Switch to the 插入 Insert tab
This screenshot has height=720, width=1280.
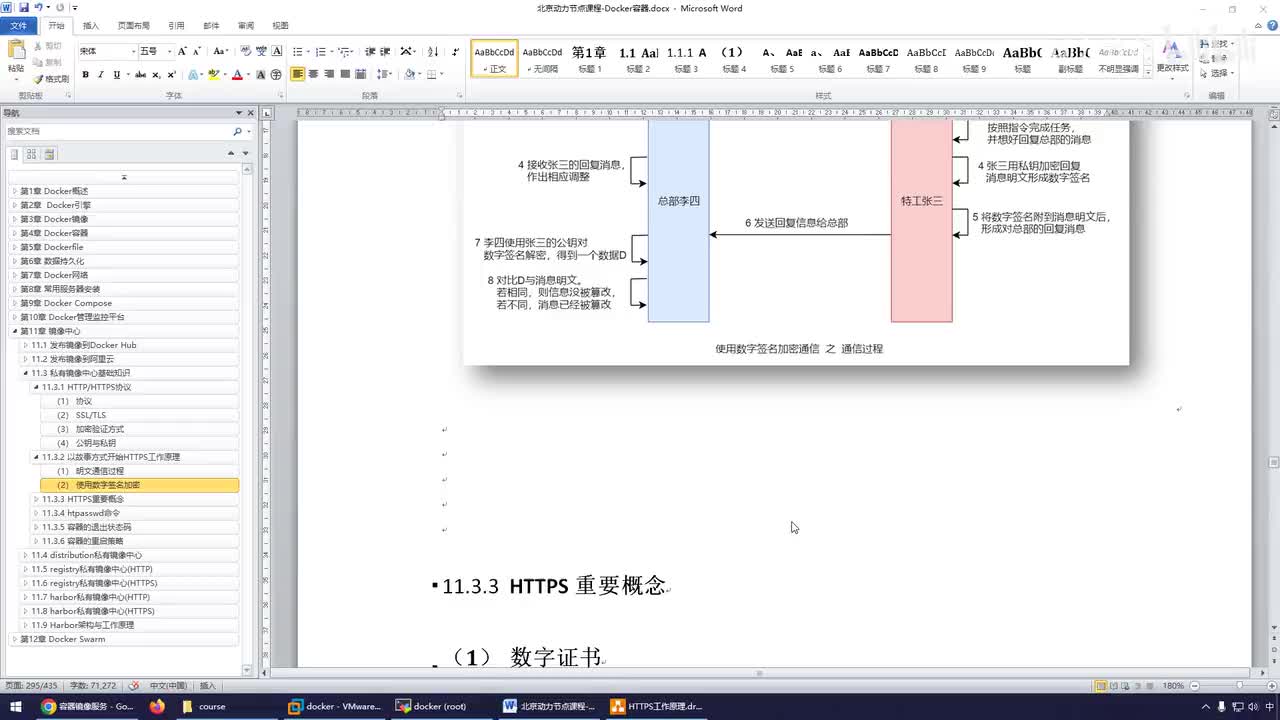pos(91,25)
